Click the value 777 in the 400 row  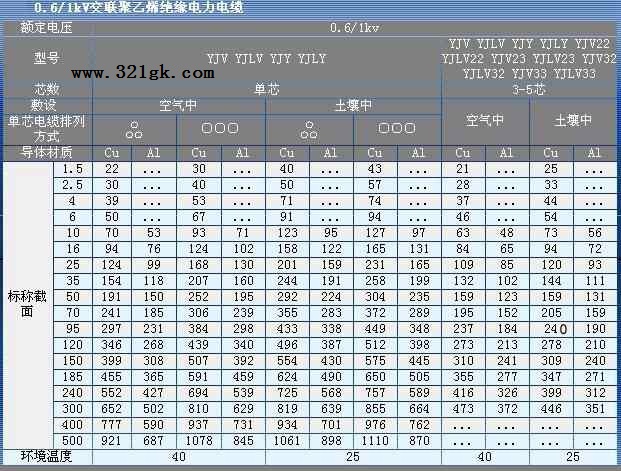[x=111, y=425]
